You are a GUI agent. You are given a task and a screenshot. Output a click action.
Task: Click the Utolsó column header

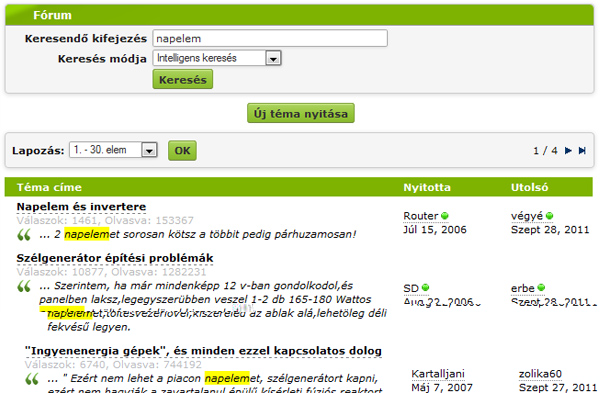pyautogui.click(x=530, y=187)
